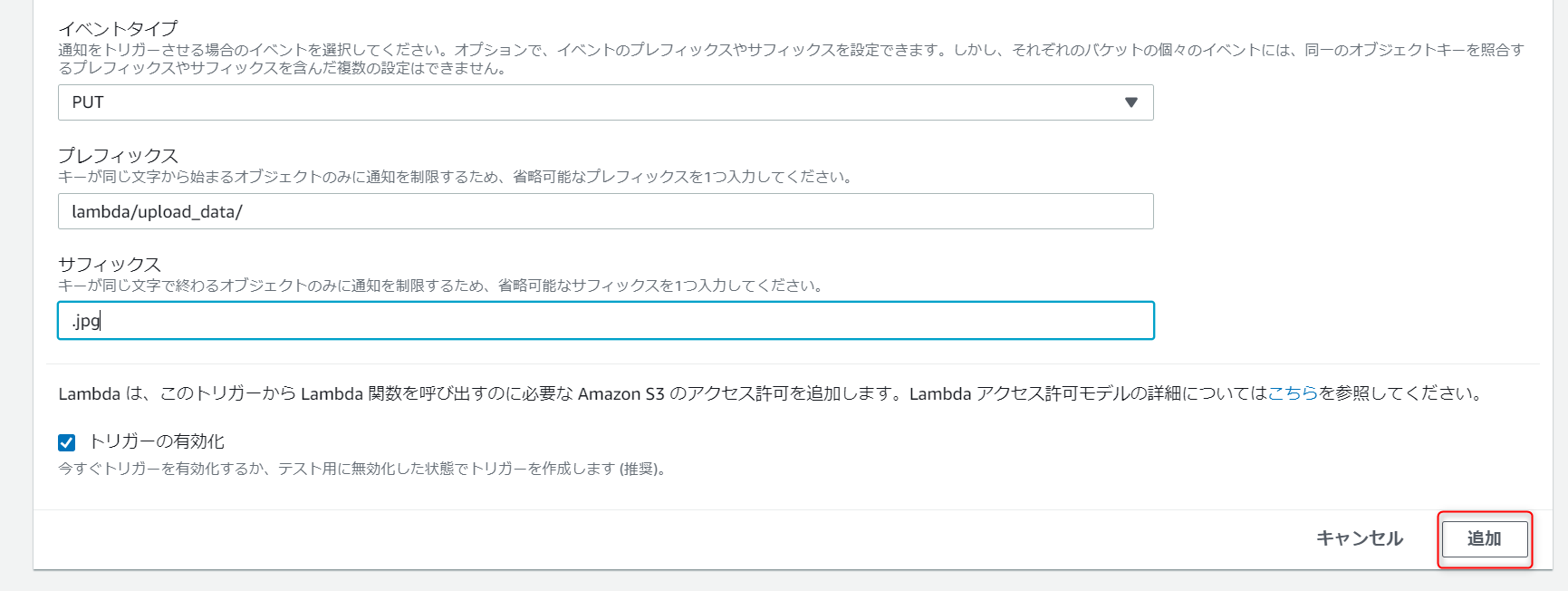Screen dimensions: 1568x591
Task: Click the trigger enable hint text (推奨)
Action: coord(362,469)
